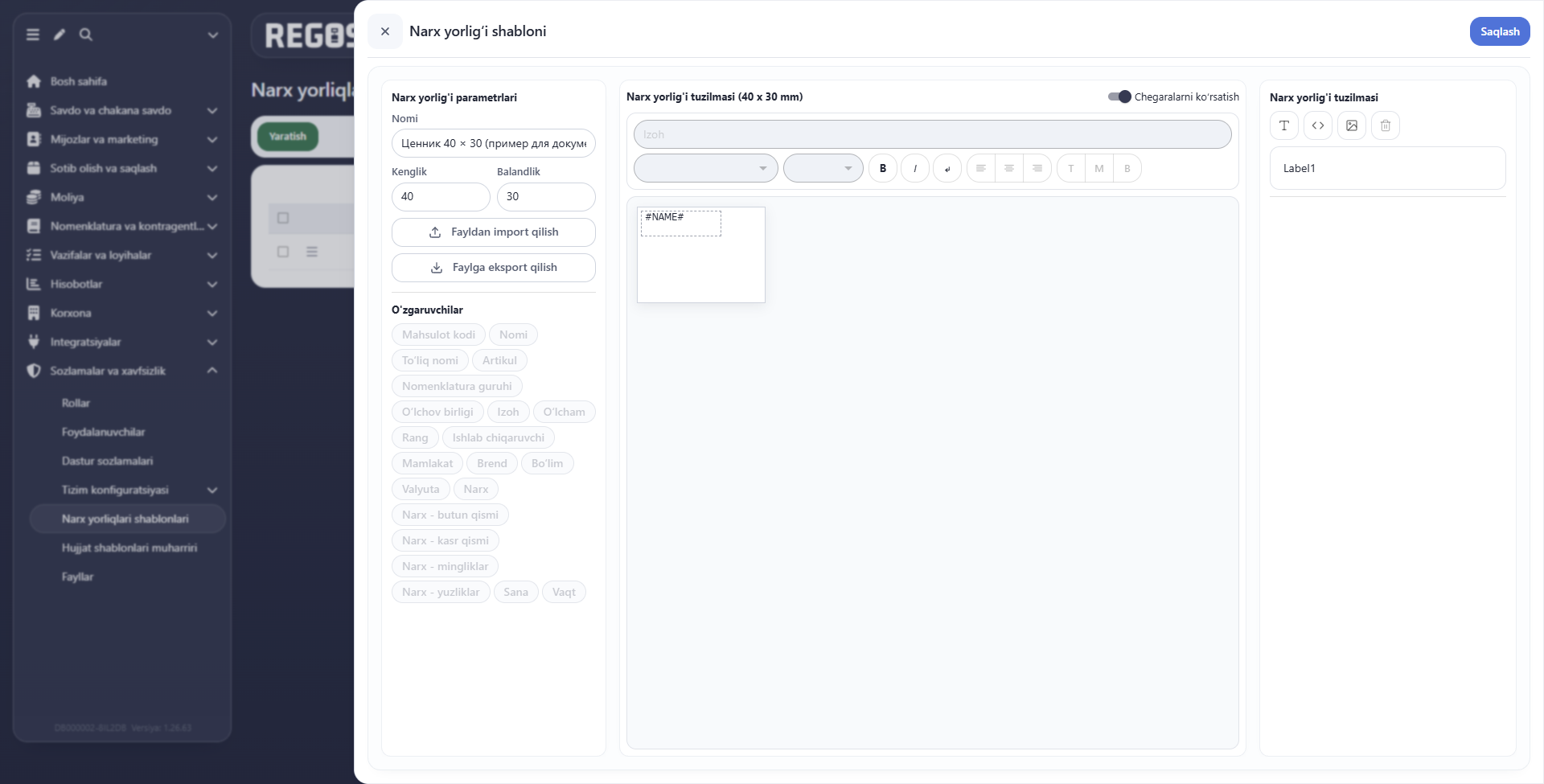Screen dimensions: 1544x784
Task: Align text to the right
Action: click(x=1037, y=168)
